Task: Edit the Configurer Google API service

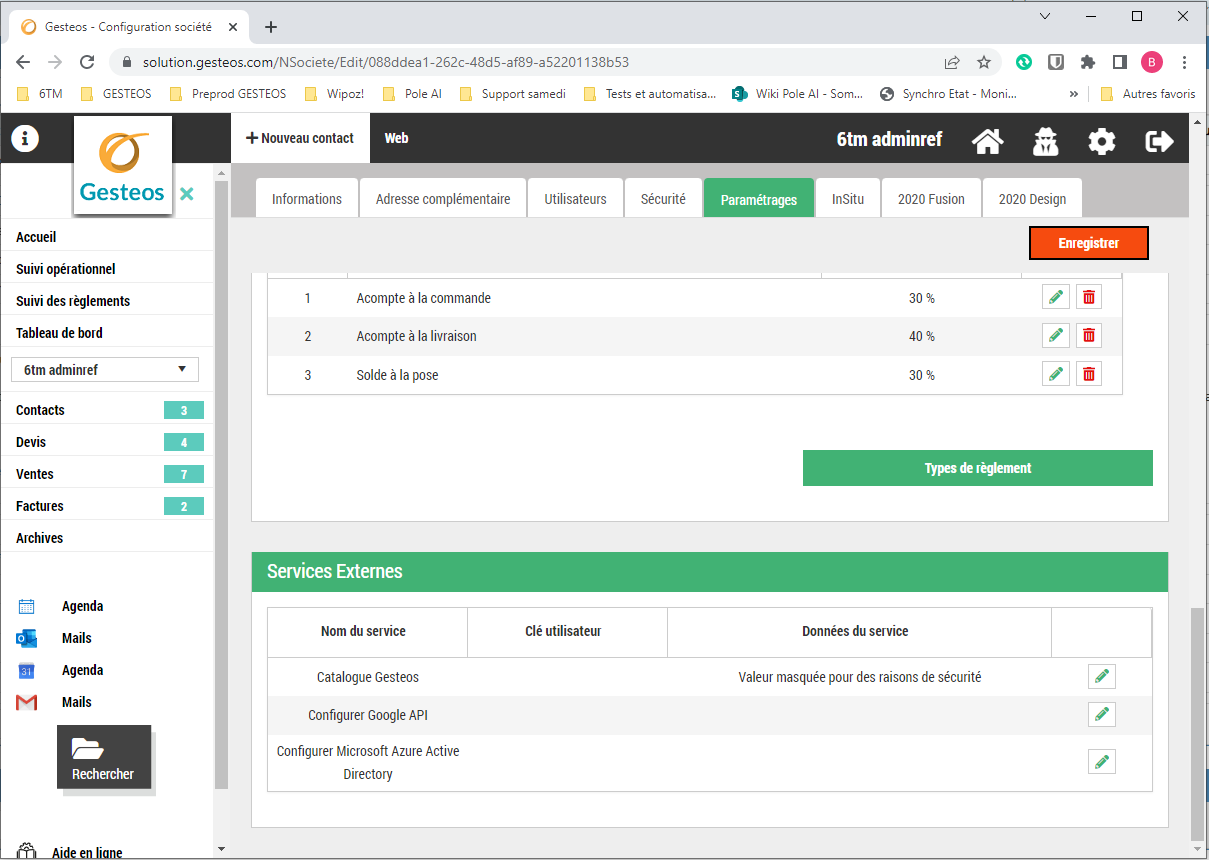Action: pos(1101,715)
